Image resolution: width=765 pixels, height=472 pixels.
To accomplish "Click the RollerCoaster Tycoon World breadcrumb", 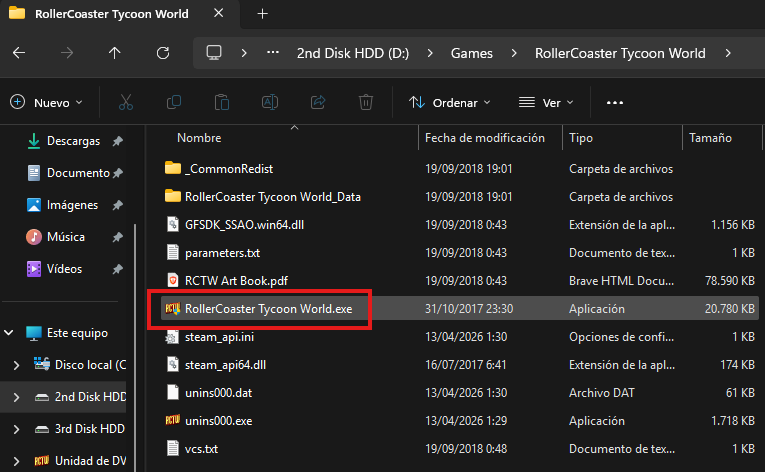I will click(x=620, y=53).
